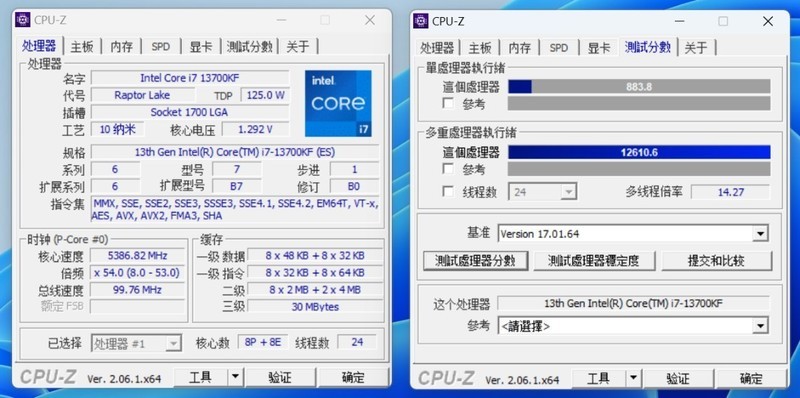The width and height of the screenshot is (800, 398).
Task: Click the TDP value 125.0 W
Action: [265, 95]
